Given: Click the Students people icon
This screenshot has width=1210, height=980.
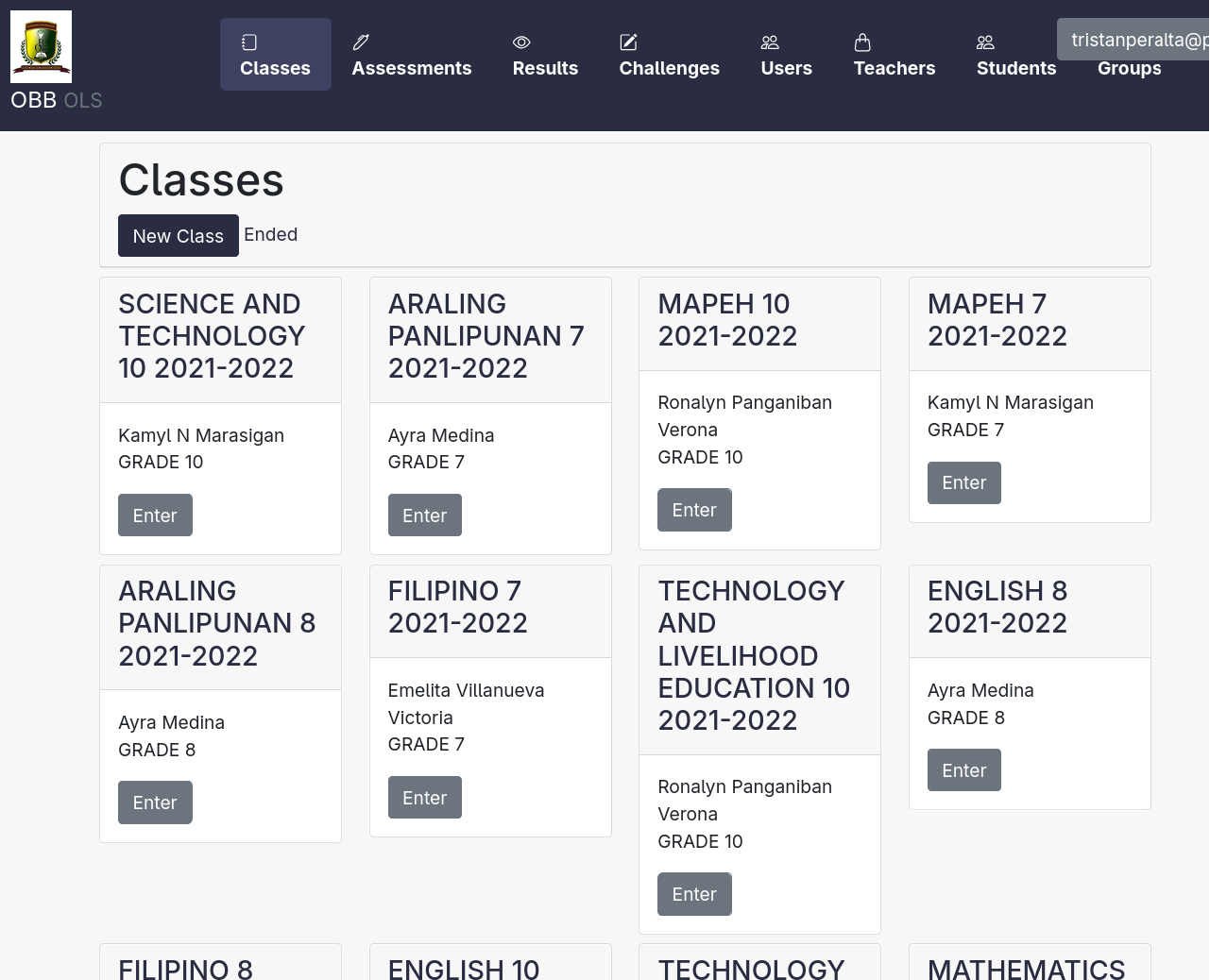Looking at the screenshot, I should pyautogui.click(x=985, y=42).
